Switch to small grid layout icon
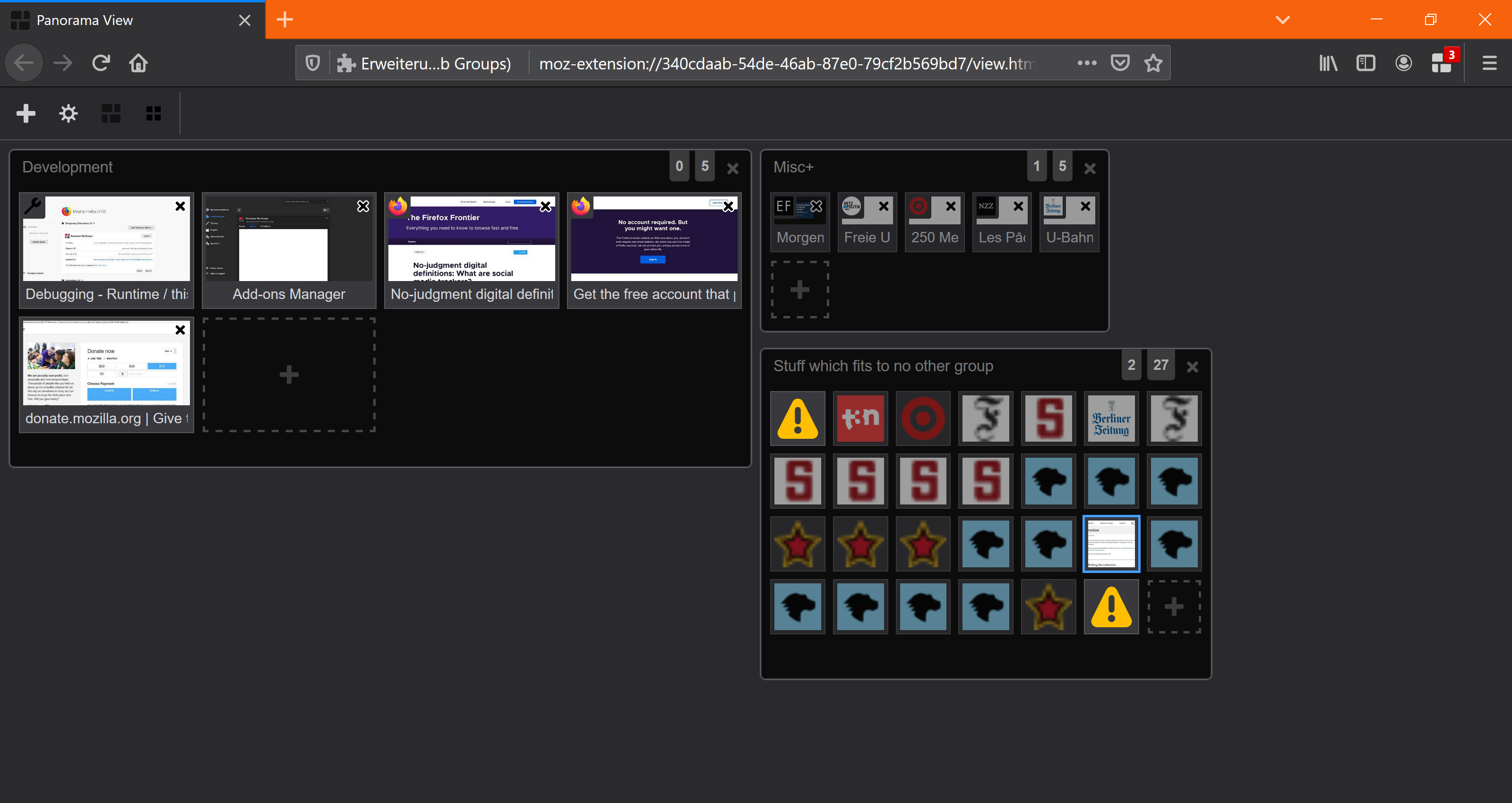The width and height of the screenshot is (1512, 803). point(153,113)
